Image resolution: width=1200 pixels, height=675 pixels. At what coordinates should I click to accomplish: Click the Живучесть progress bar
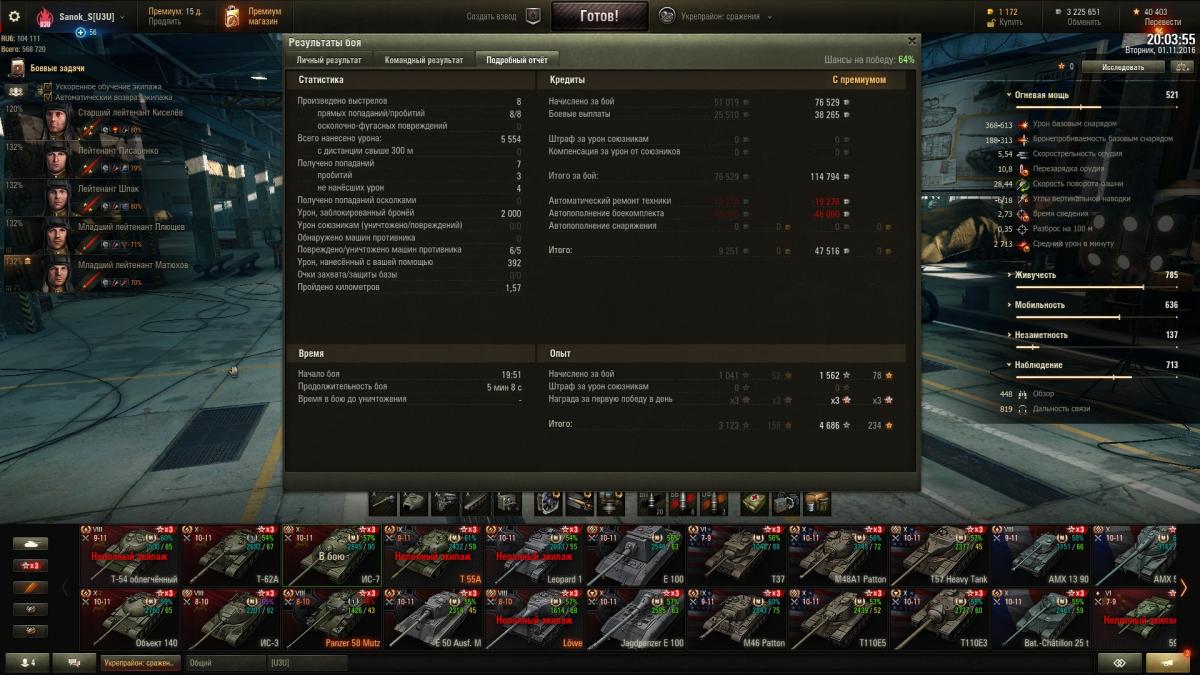(x=1095, y=287)
